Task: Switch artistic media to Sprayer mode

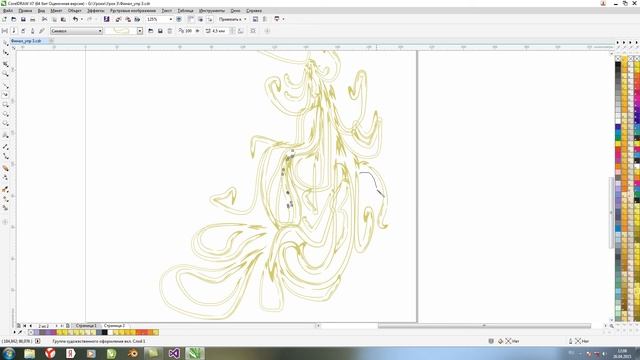Action: 23,31
